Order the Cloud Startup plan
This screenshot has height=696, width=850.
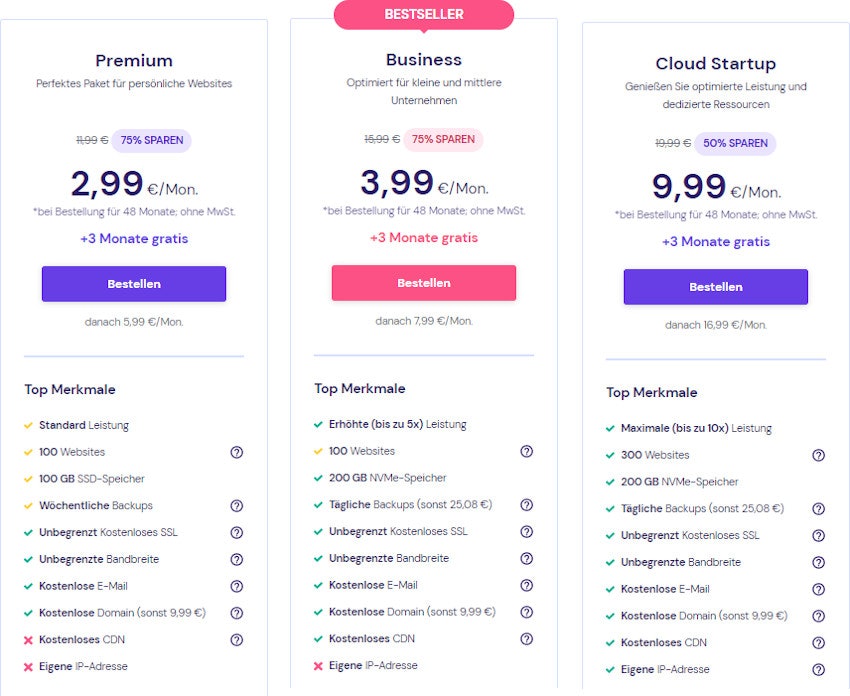click(x=716, y=287)
